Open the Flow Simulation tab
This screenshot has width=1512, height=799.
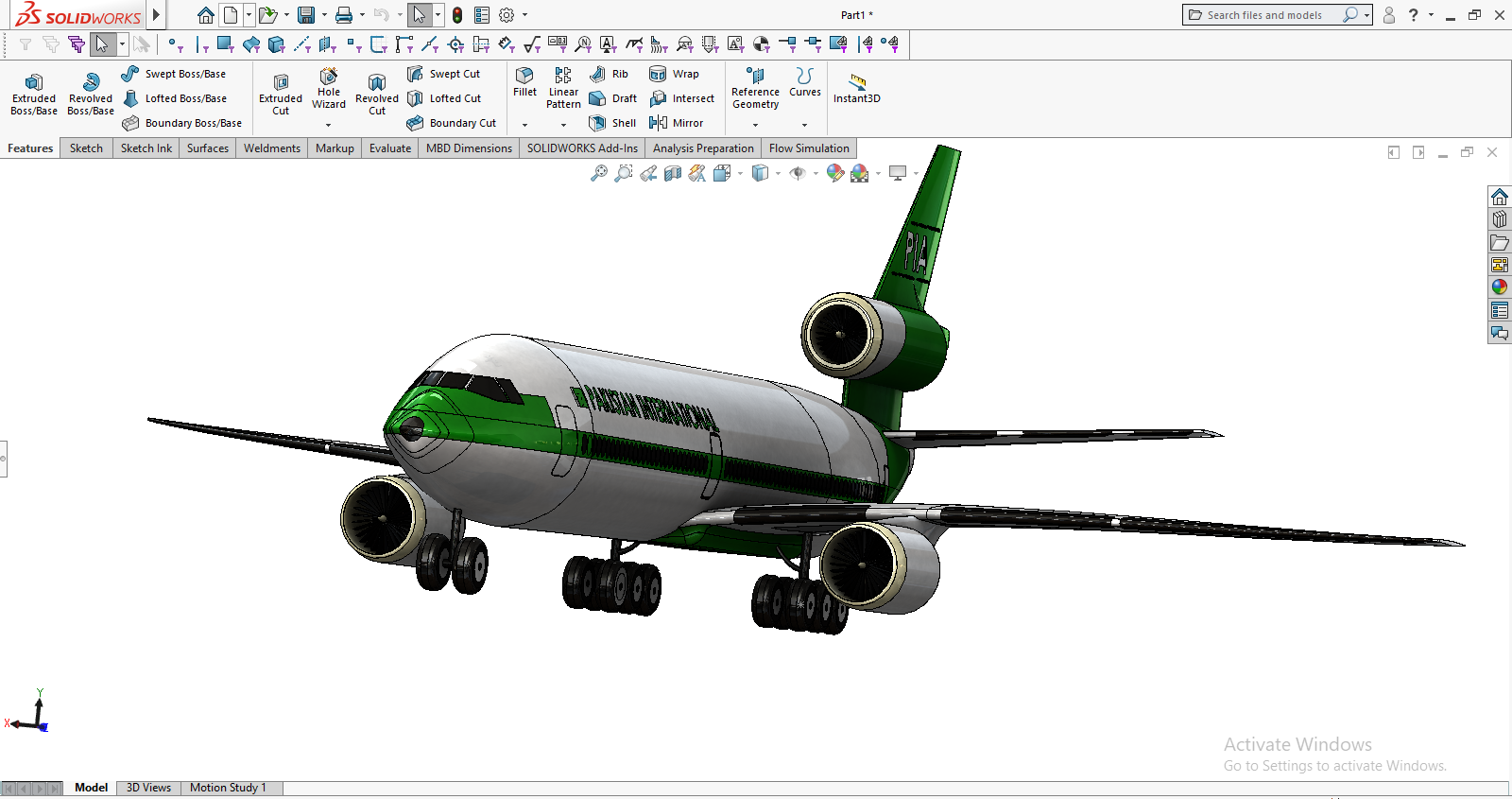tap(809, 148)
